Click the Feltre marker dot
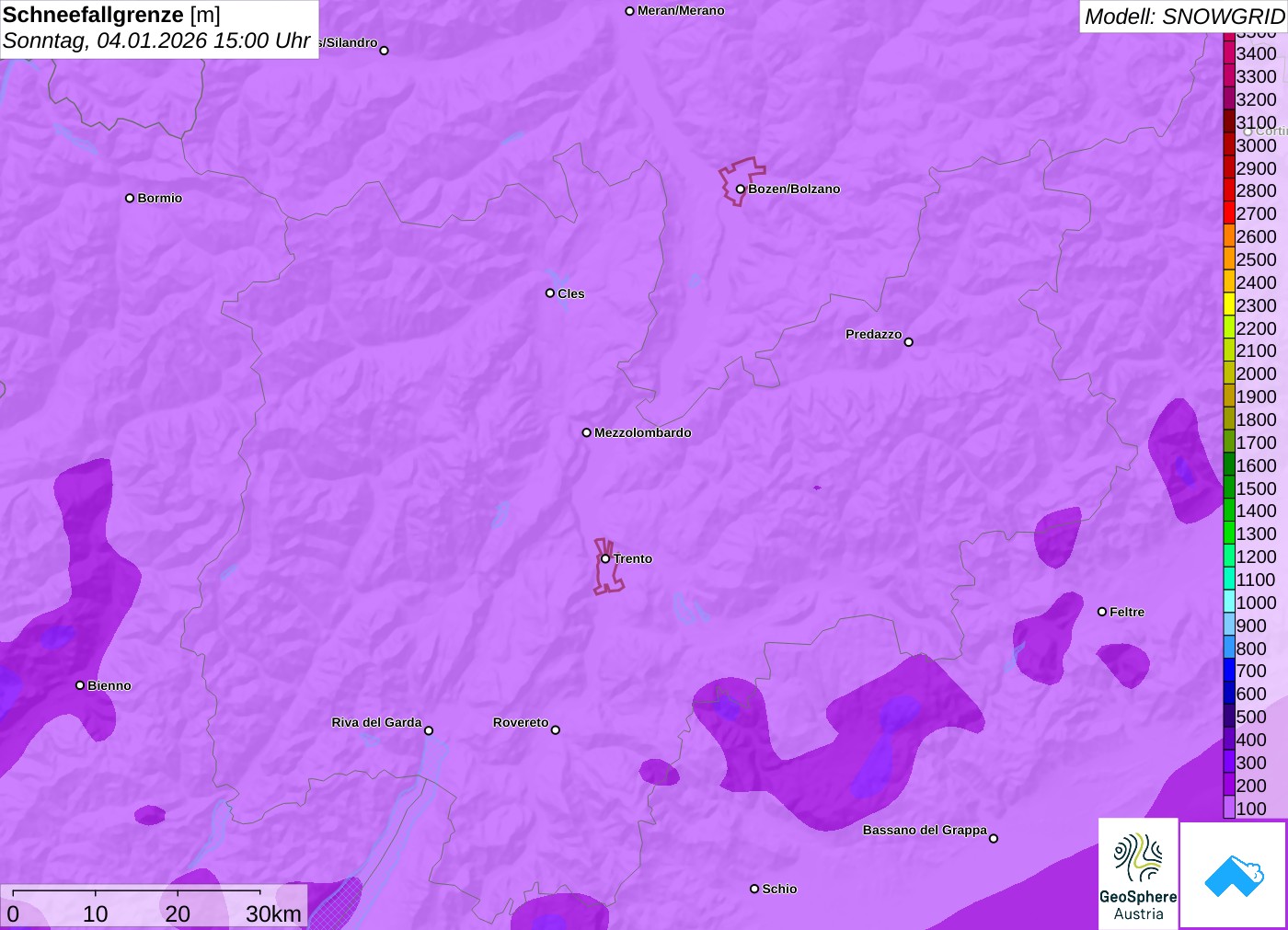The width and height of the screenshot is (1288, 930). tap(1102, 612)
